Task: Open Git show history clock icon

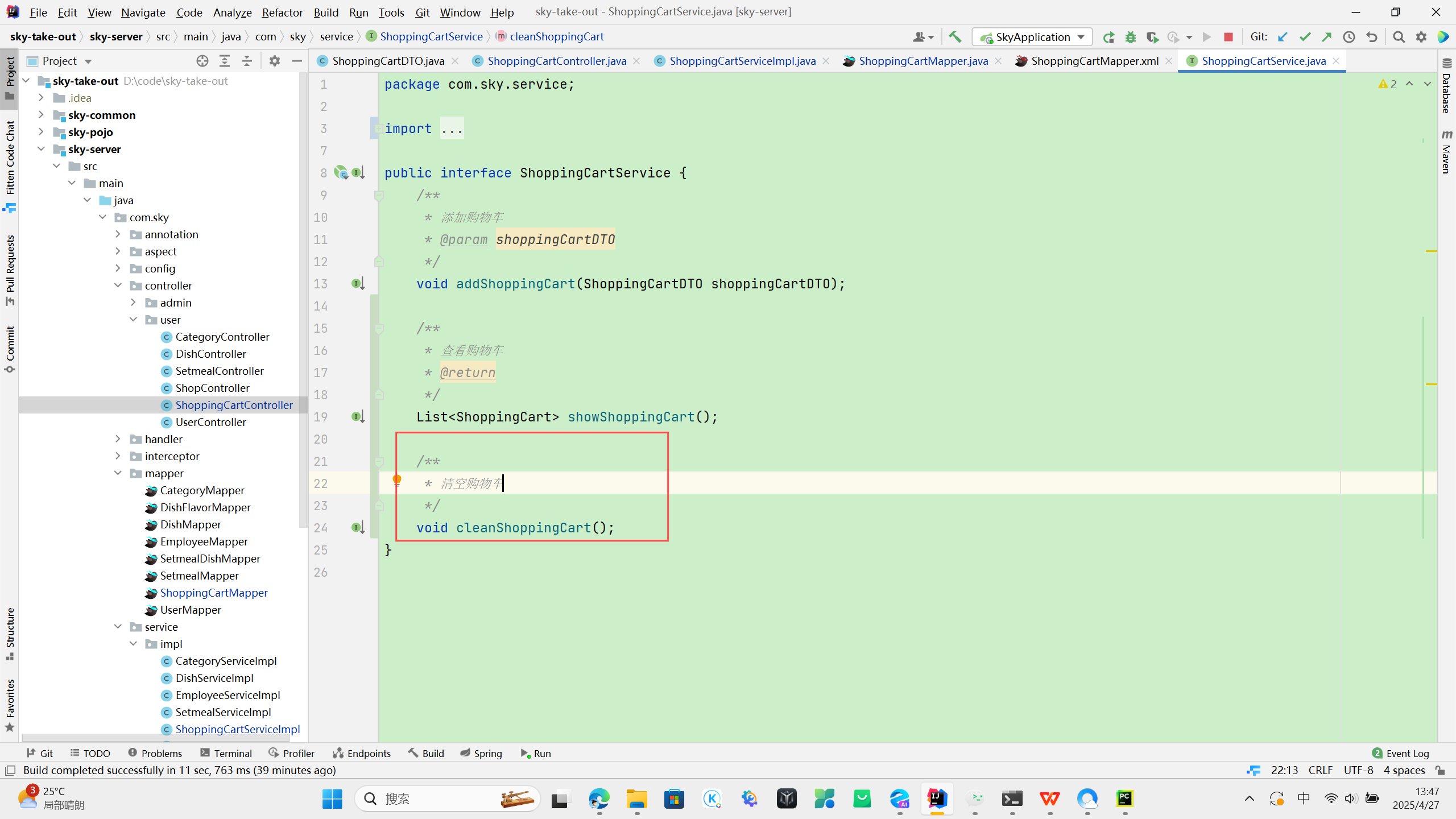Action: [1349, 37]
